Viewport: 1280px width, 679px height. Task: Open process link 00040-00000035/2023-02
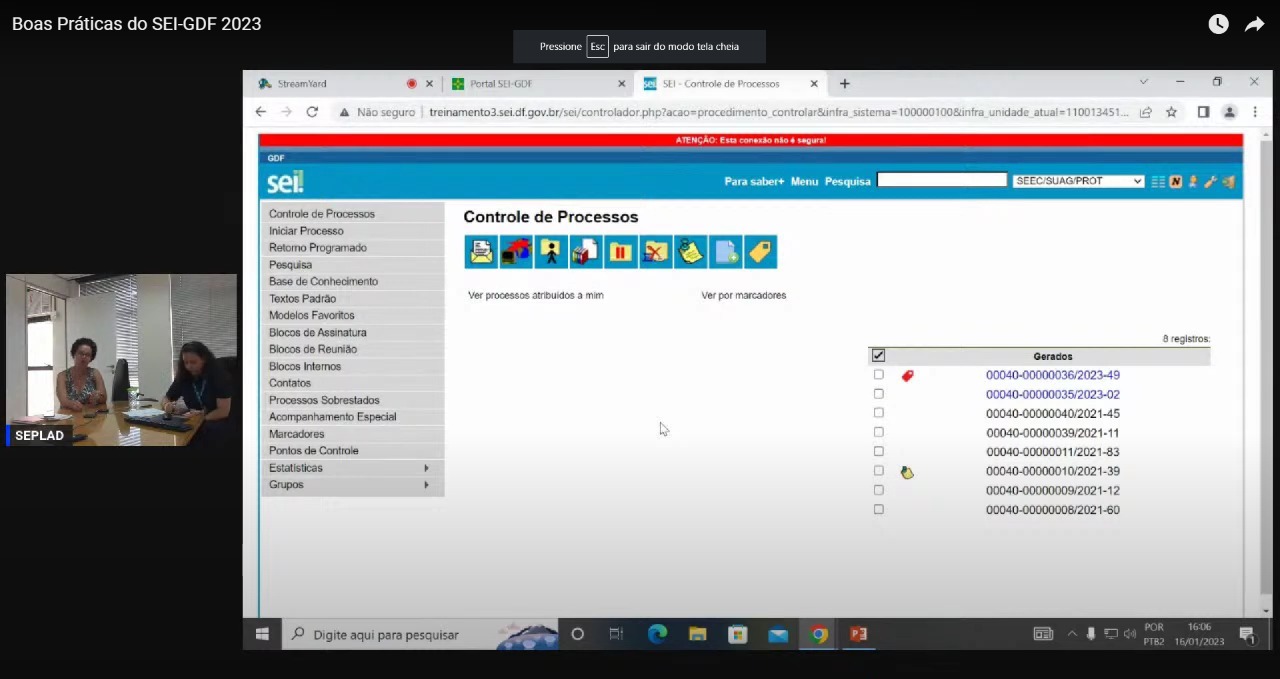[1052, 395]
